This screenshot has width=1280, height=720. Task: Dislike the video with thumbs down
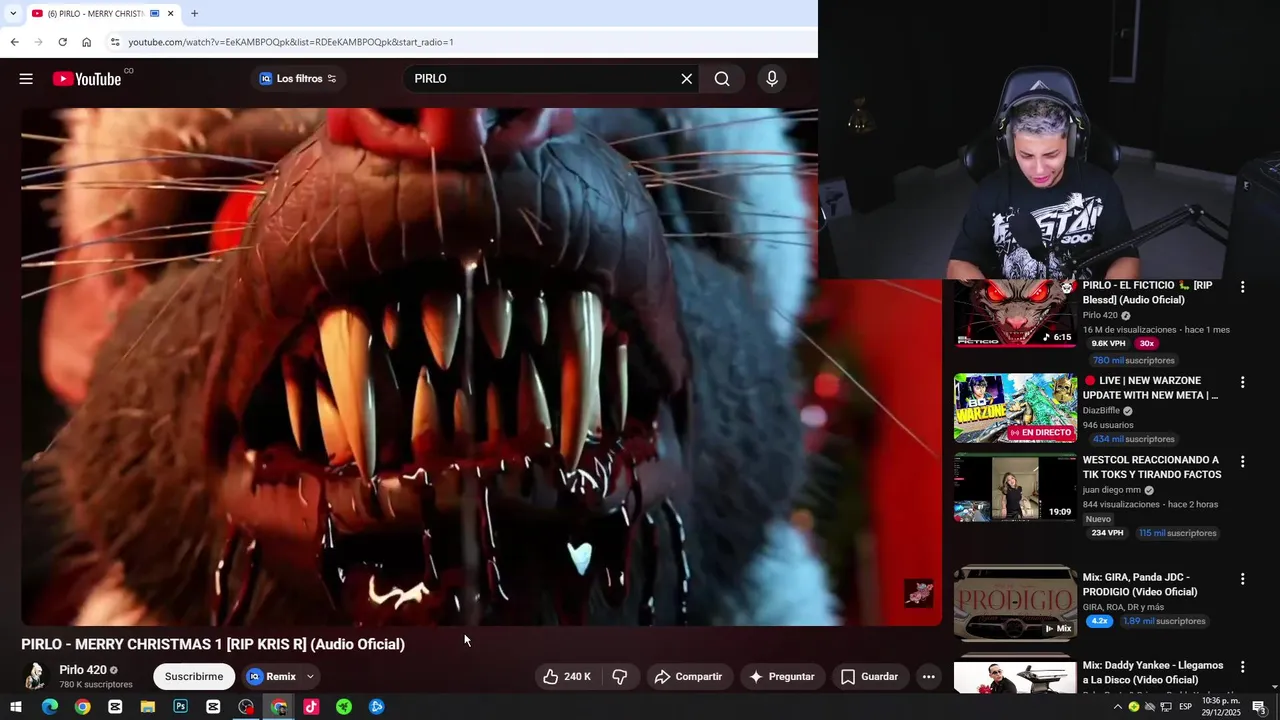620,677
